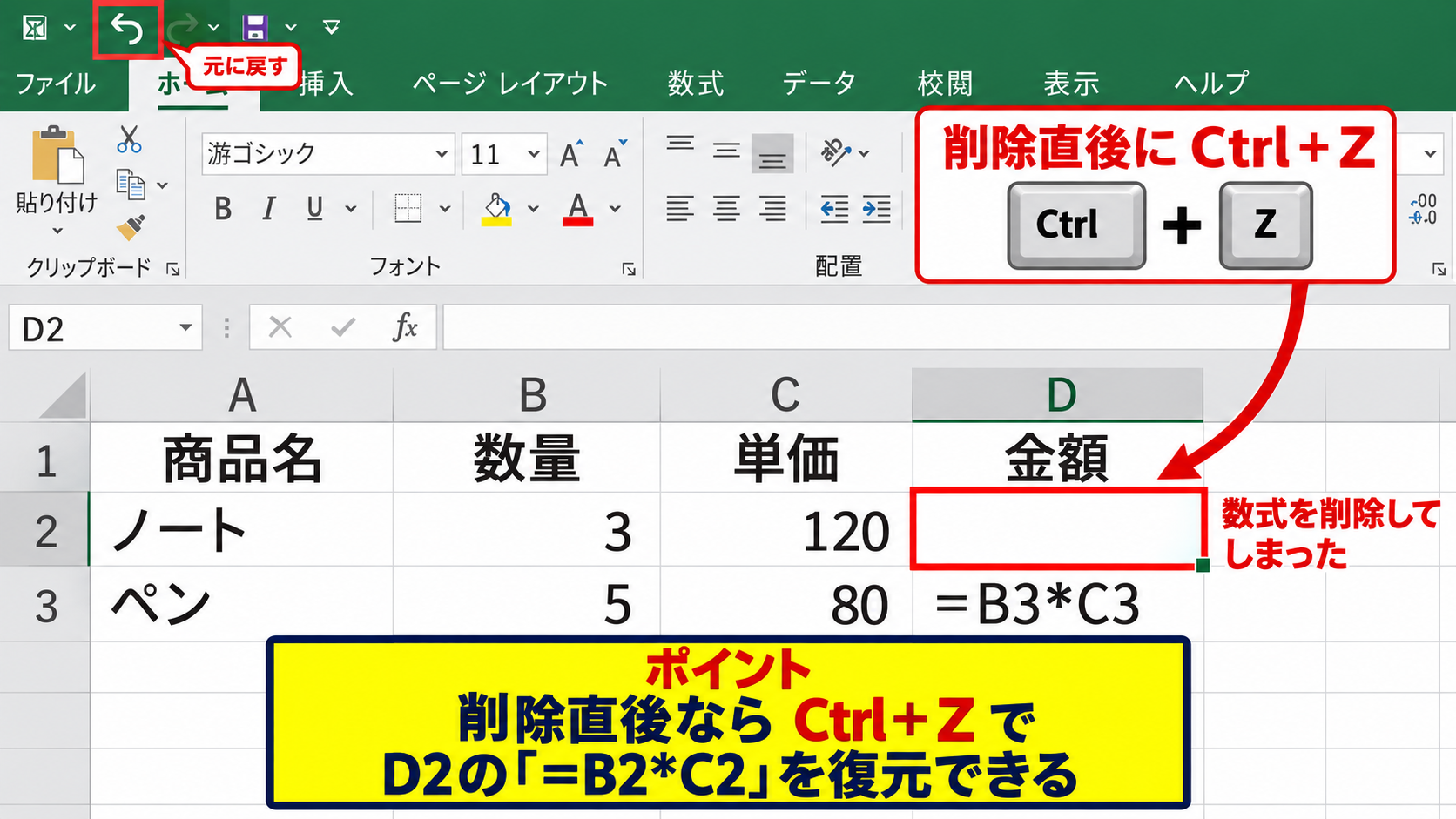Screen dimensions: 1456x819
Task: Decrease indent icon
Action: click(834, 209)
